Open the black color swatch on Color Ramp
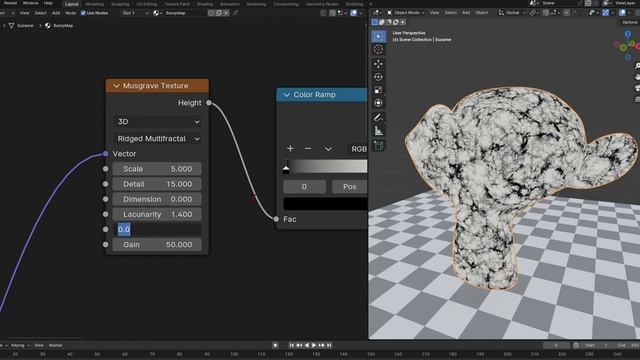 325,204
